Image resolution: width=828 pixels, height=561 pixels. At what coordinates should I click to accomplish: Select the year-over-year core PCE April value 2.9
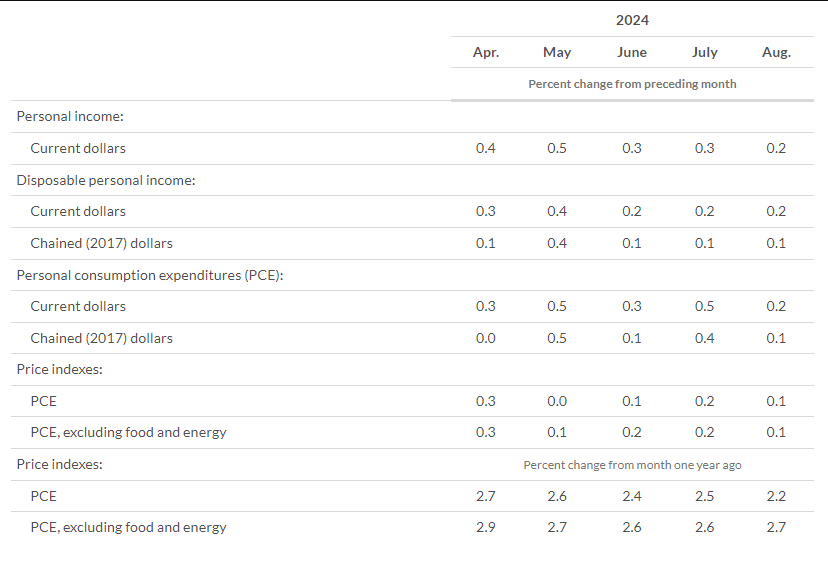click(486, 527)
